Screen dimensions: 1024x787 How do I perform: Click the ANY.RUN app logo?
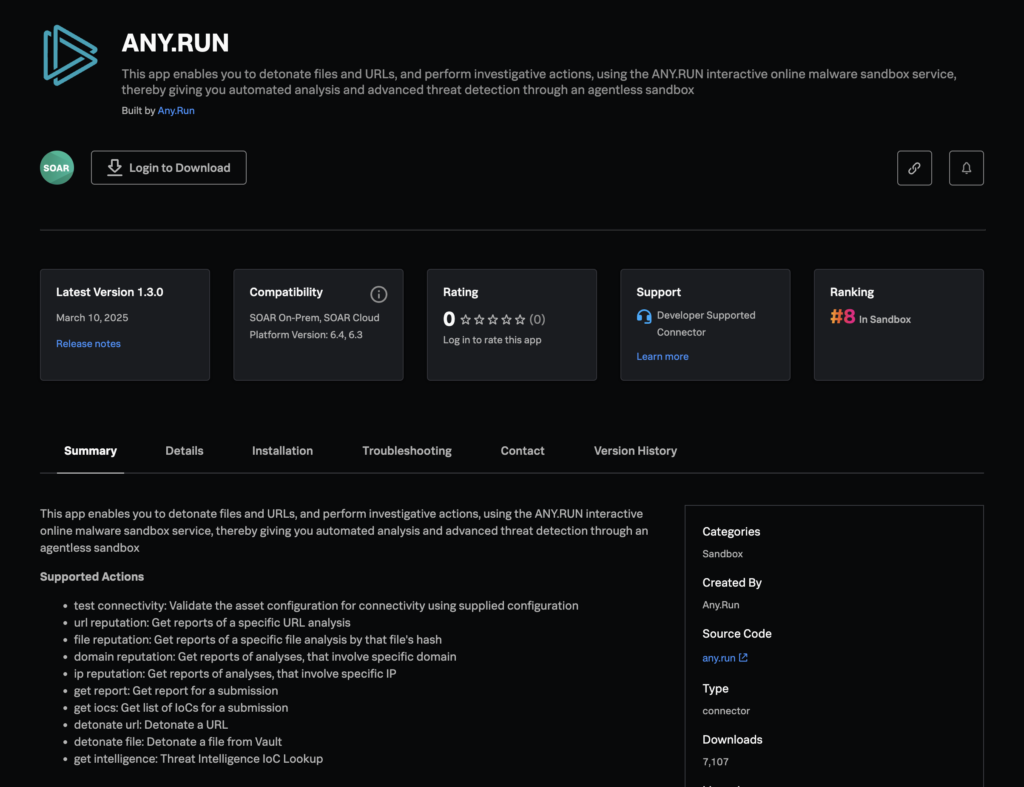70,54
